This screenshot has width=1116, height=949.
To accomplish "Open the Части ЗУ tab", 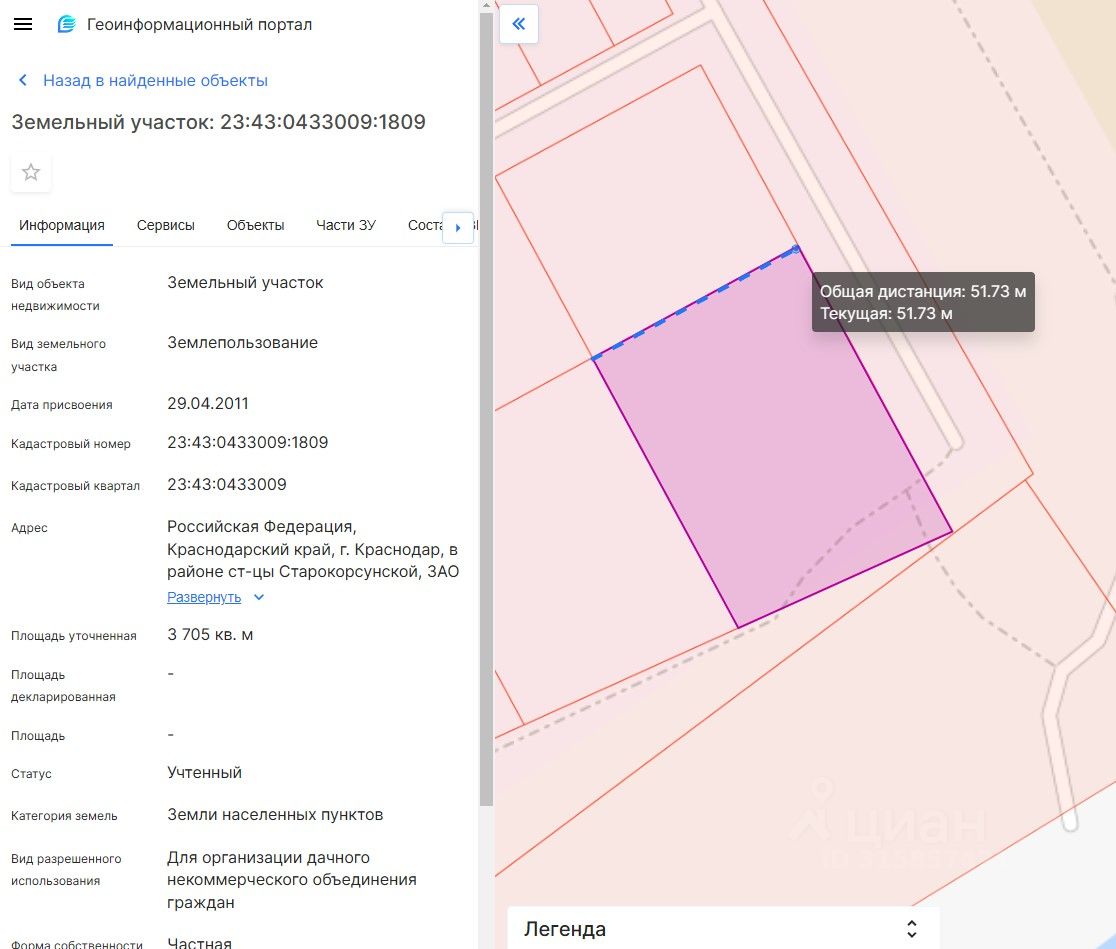I will pos(346,225).
